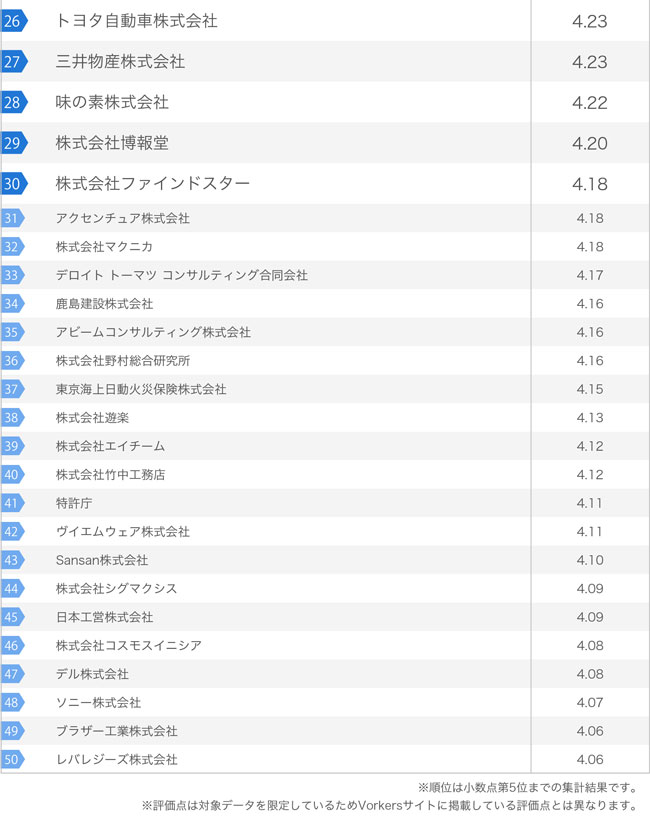Click the rank 27 badge
Screen dimensions: 650x818
[x=14, y=62]
